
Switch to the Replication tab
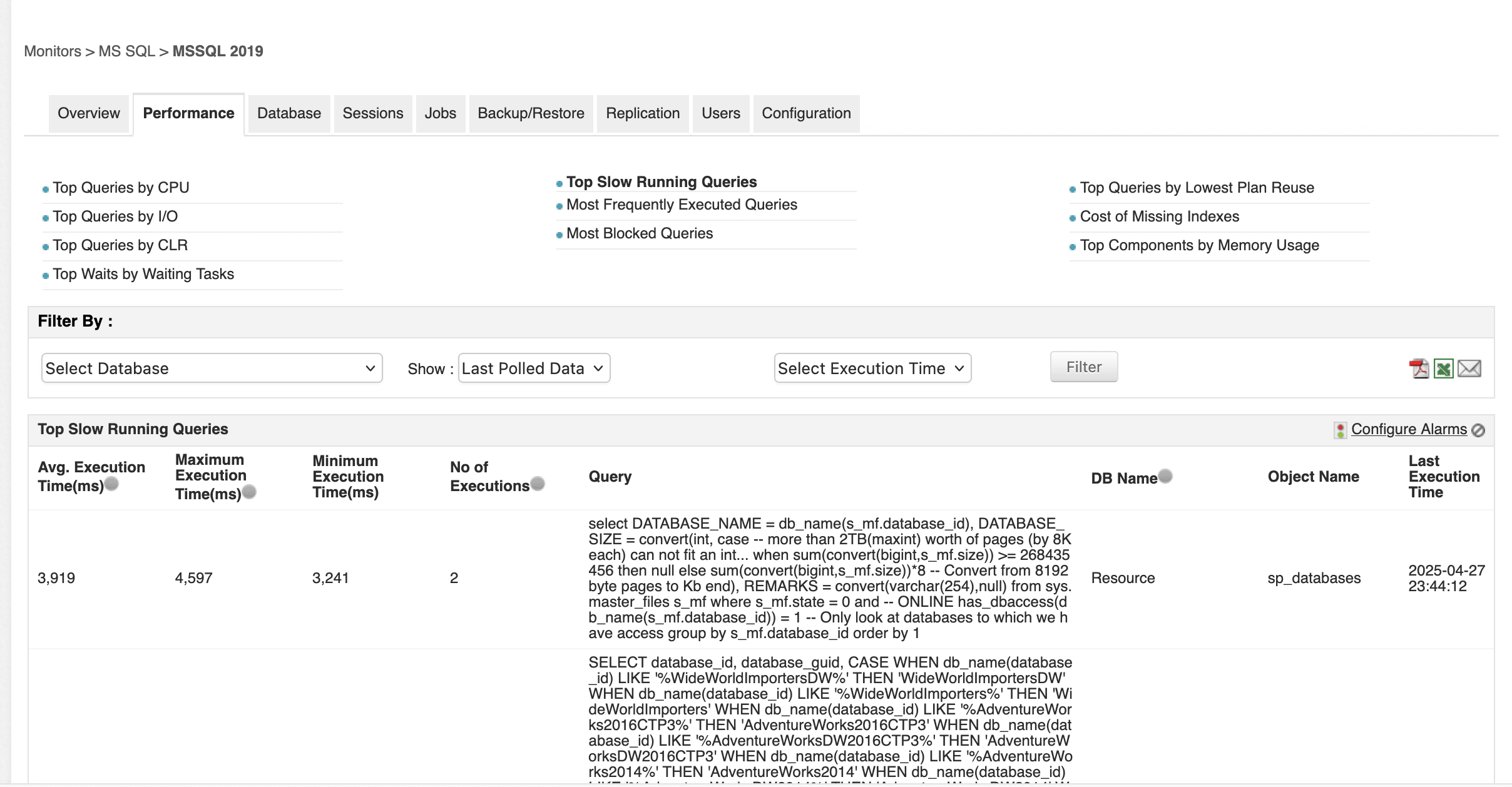click(642, 113)
